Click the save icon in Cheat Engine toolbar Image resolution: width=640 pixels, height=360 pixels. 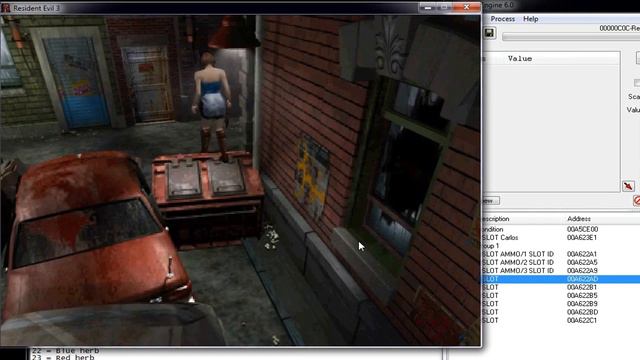tap(489, 33)
